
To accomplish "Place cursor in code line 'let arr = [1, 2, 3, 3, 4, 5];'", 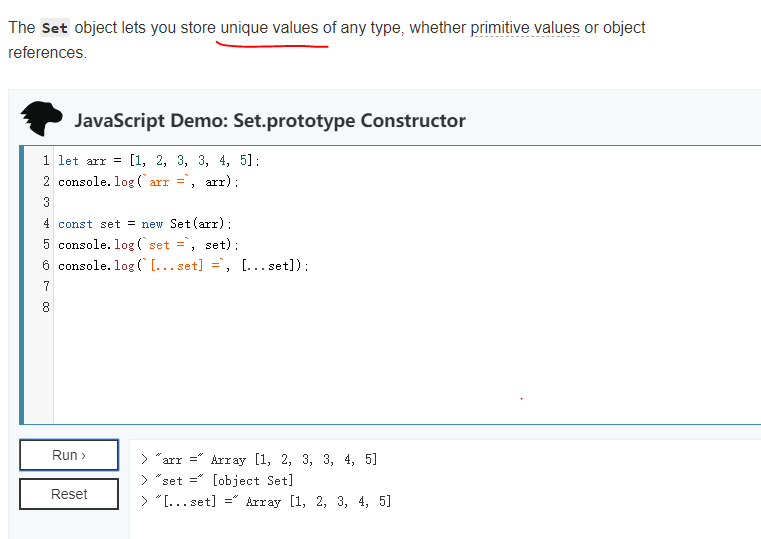I will coord(159,161).
